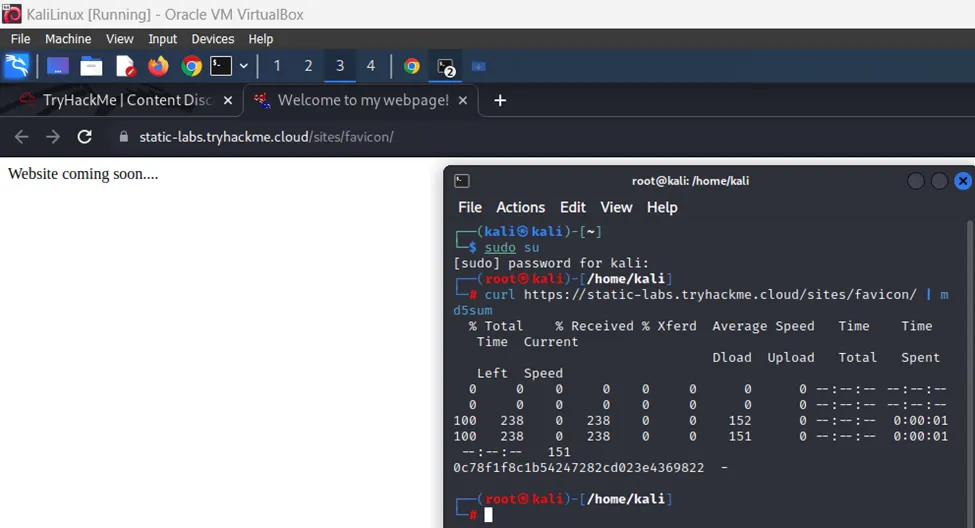Click the small blue taskbar window icon
975x528 pixels.
click(479, 67)
